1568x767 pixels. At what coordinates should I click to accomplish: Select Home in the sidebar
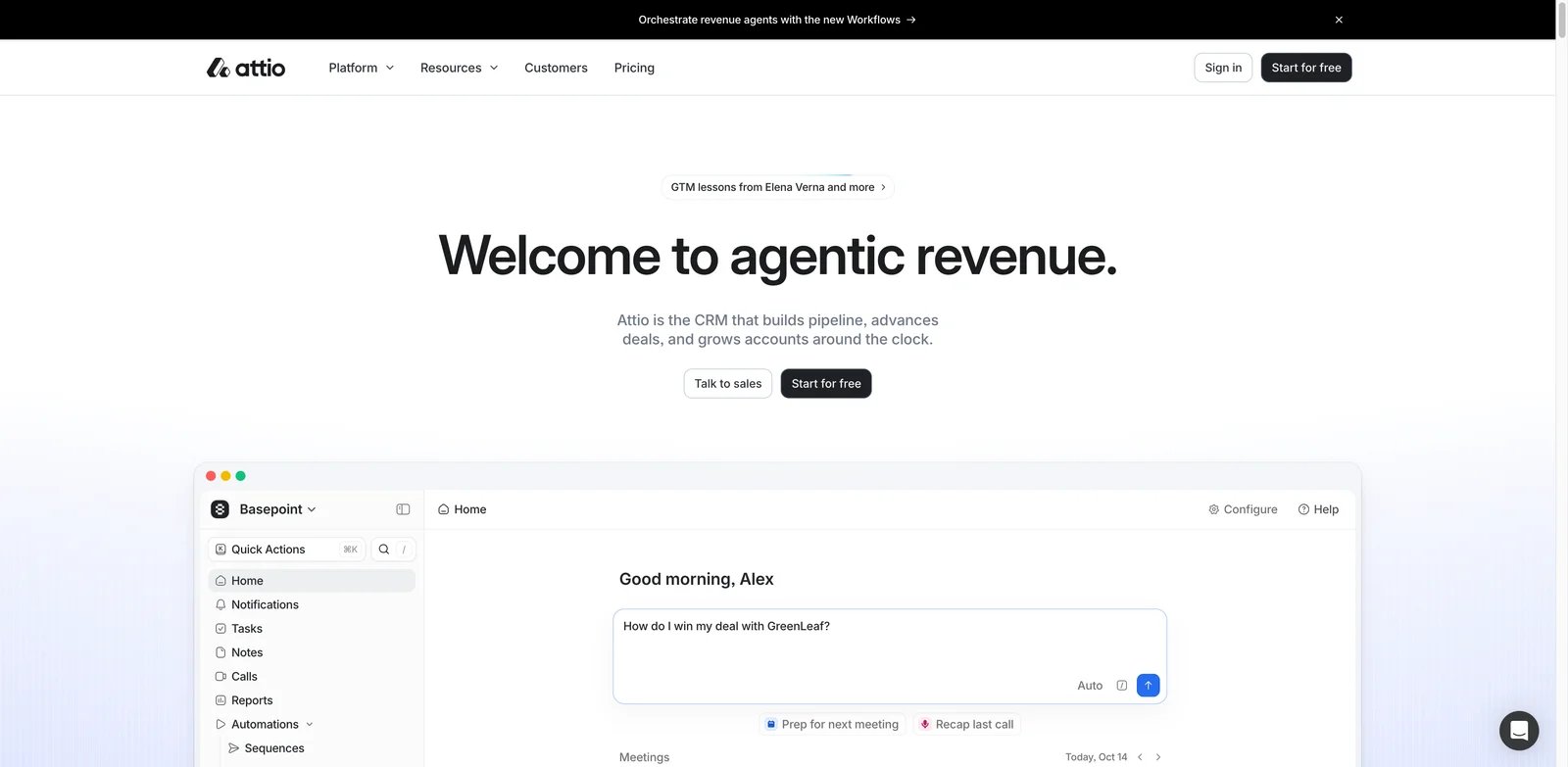click(x=312, y=581)
